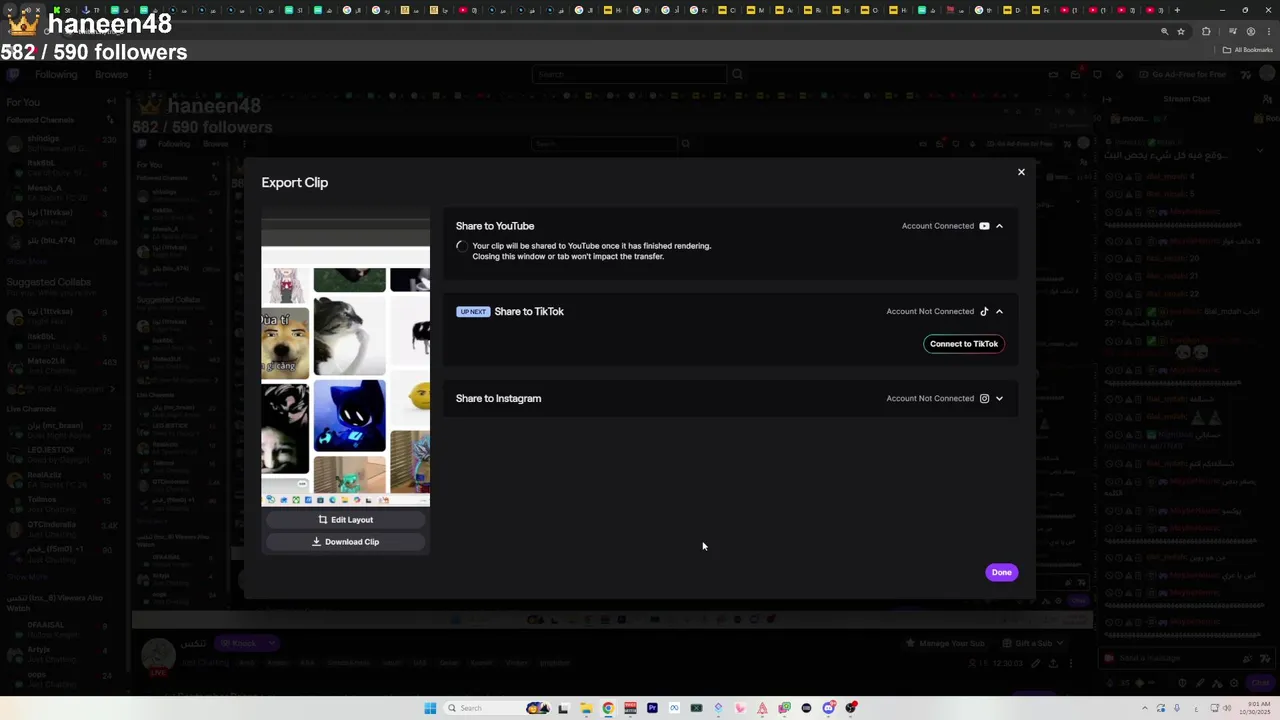
Task: Close the Export Clip dialog
Action: point(1021,172)
